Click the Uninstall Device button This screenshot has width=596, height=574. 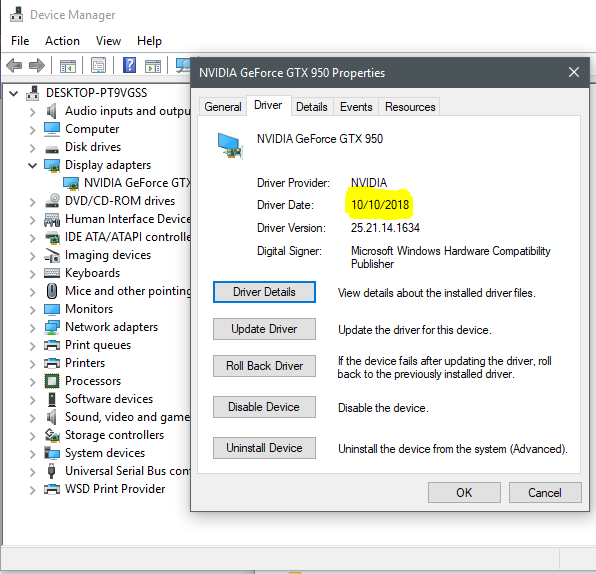[264, 448]
